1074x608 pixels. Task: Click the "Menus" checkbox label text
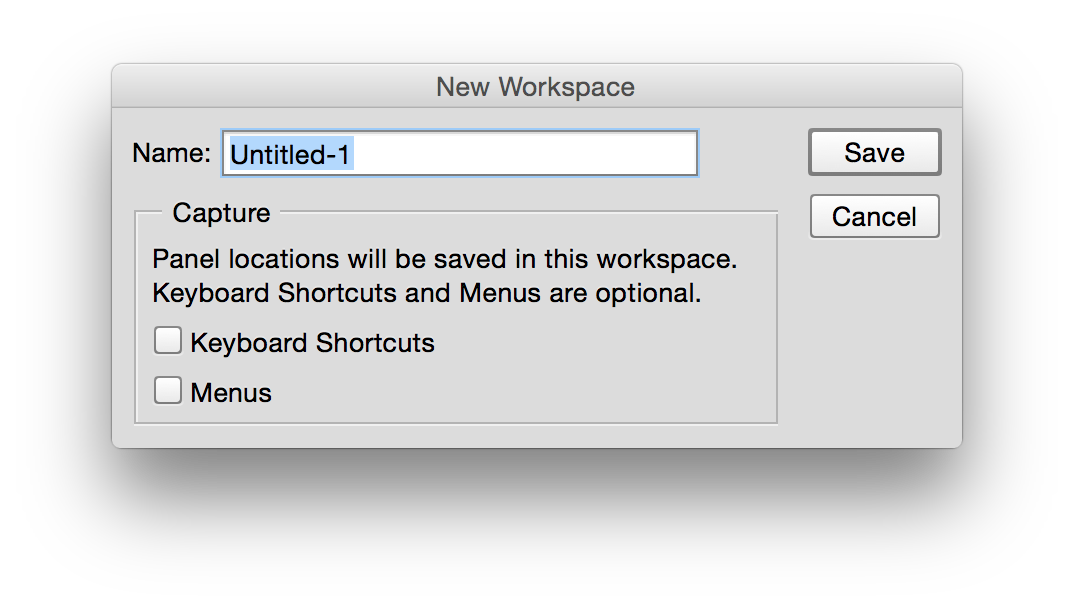231,393
